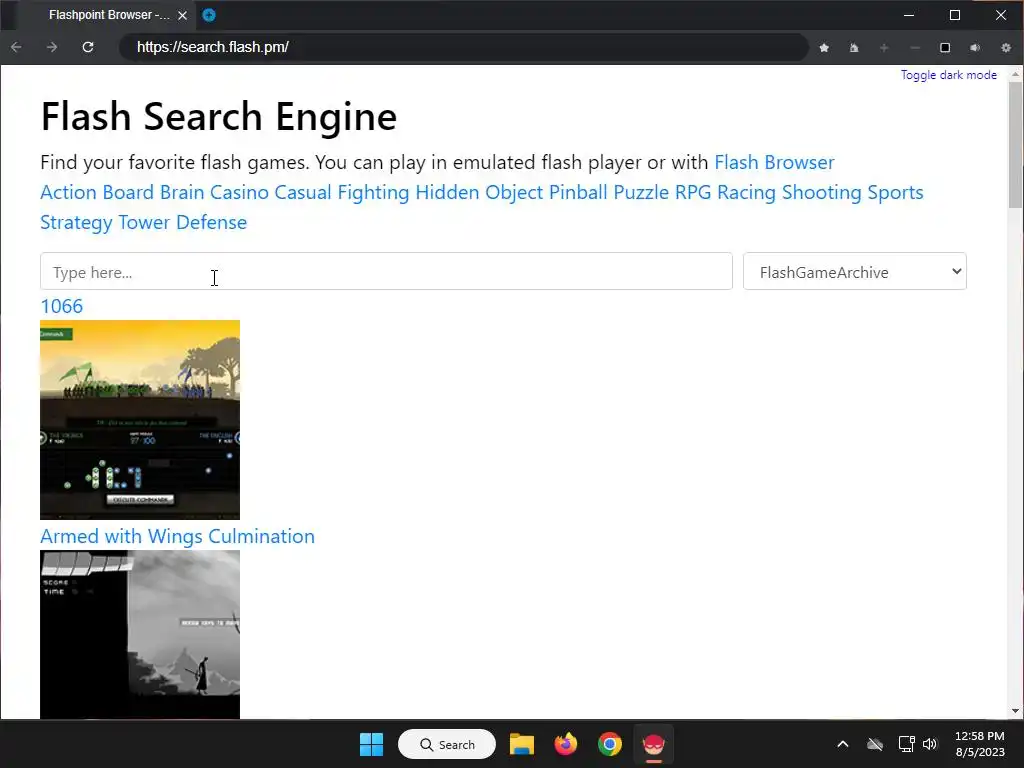Bookmark the page with the star icon
Image resolution: width=1024 pixels, height=768 pixels.
click(824, 48)
